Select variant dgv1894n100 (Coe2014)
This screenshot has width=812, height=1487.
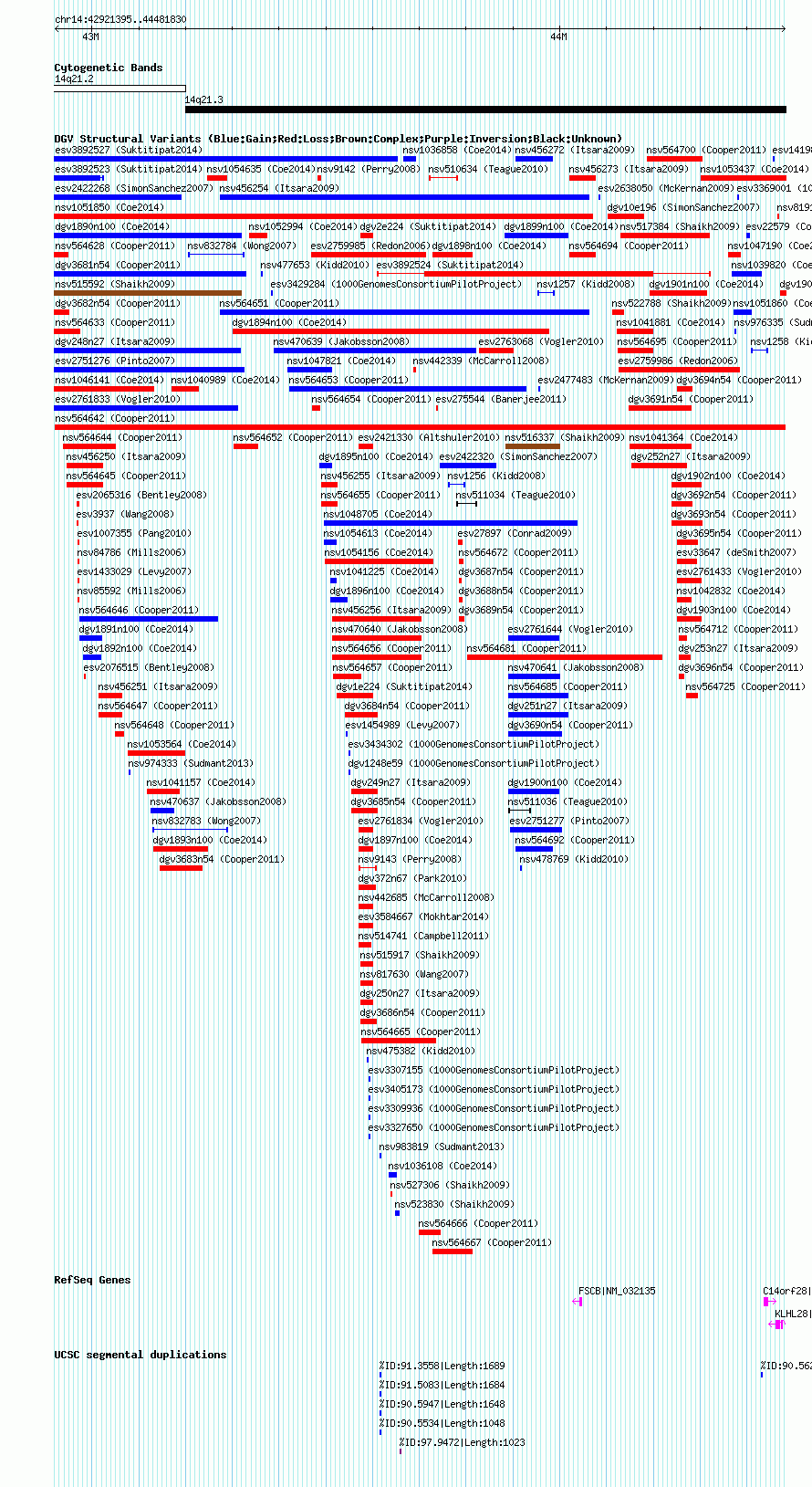pyautogui.click(x=289, y=322)
